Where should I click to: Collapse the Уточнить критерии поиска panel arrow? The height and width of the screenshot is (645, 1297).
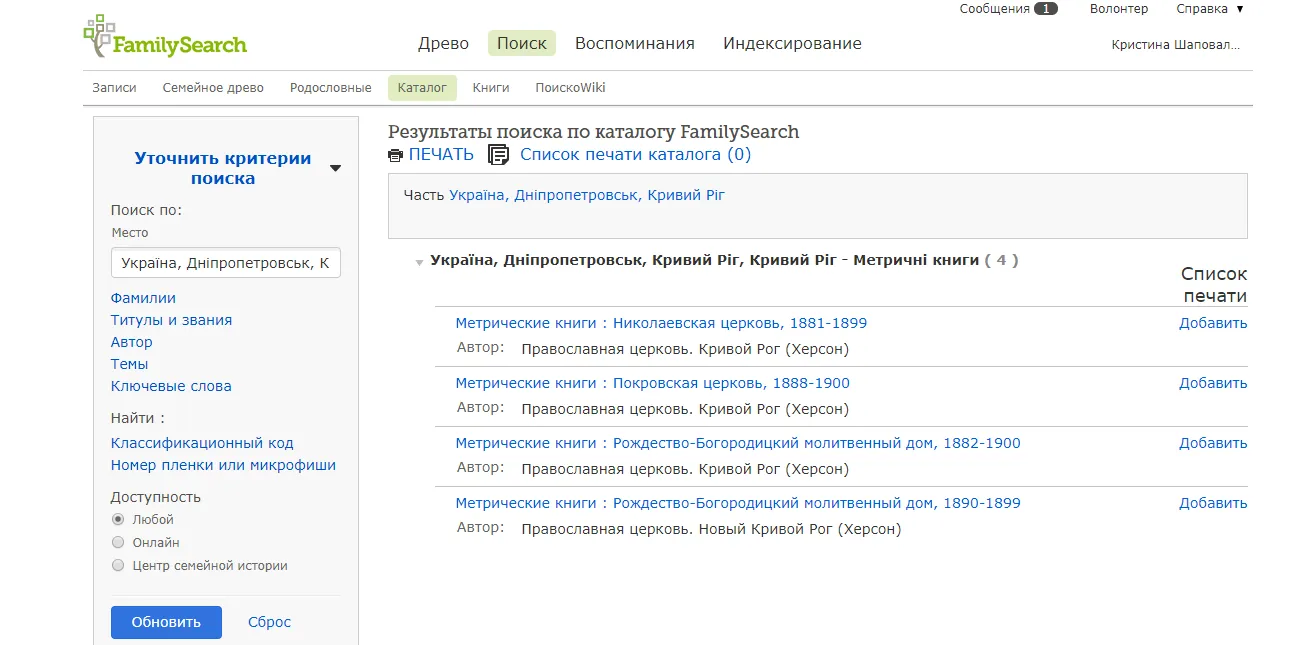click(x=335, y=168)
